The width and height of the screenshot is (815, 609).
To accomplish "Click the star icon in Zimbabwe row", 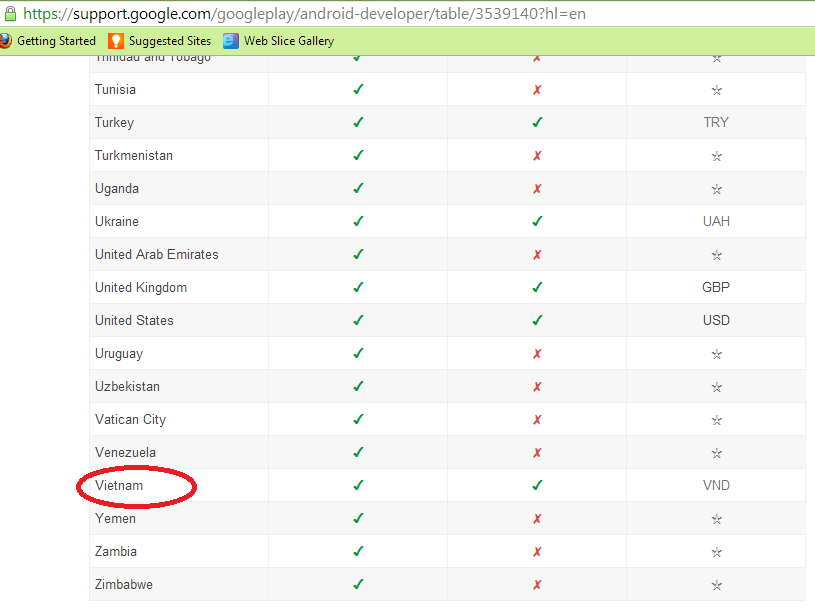I will click(x=716, y=585).
